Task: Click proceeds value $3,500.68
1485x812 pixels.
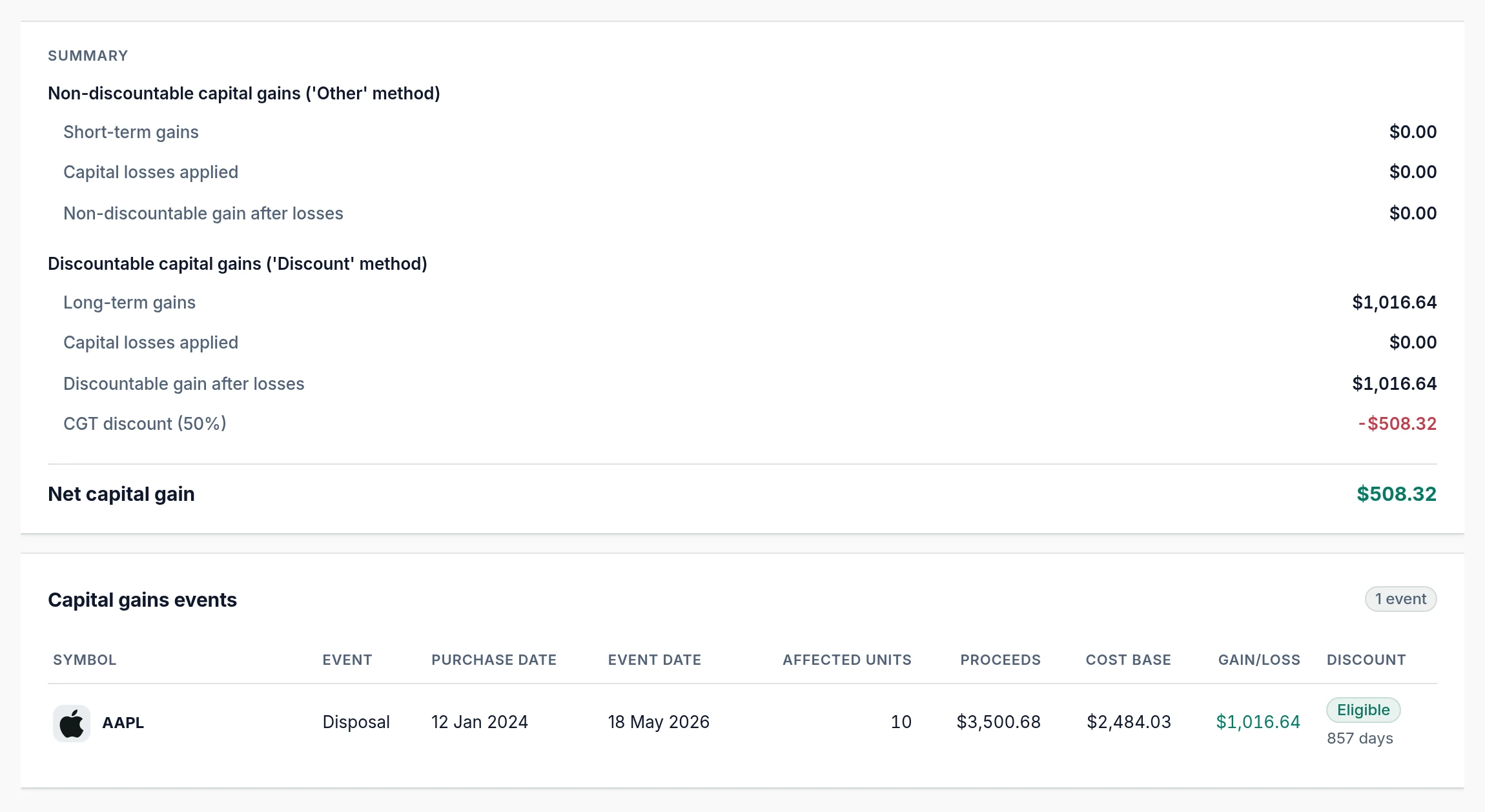Action: tap(999, 722)
